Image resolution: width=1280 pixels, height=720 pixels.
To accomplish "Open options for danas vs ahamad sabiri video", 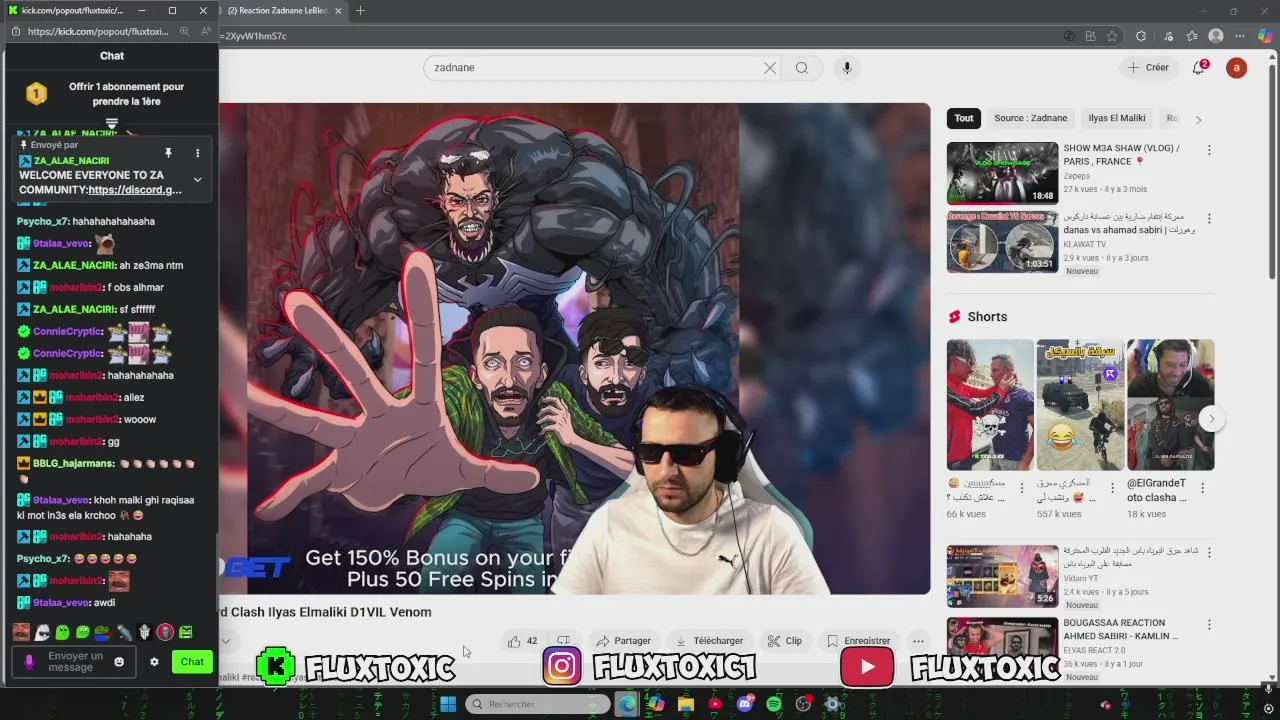I will (x=1209, y=218).
